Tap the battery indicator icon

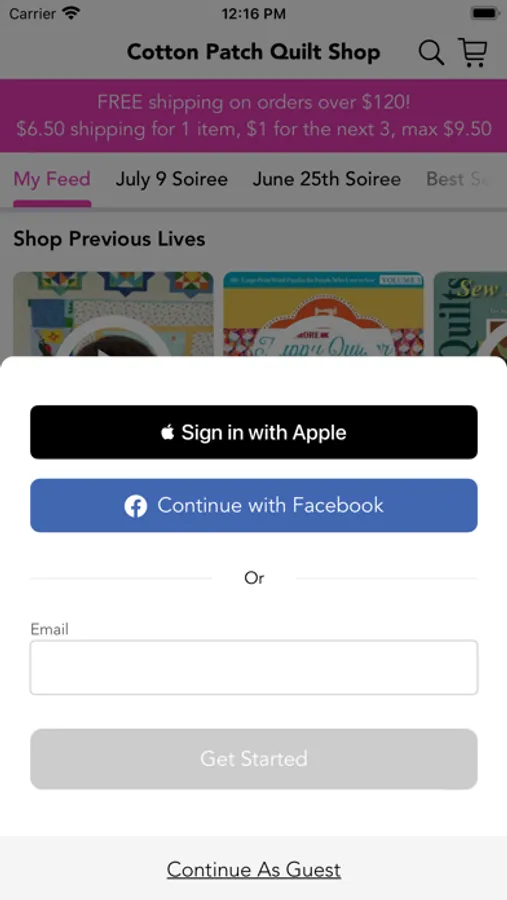485,13
